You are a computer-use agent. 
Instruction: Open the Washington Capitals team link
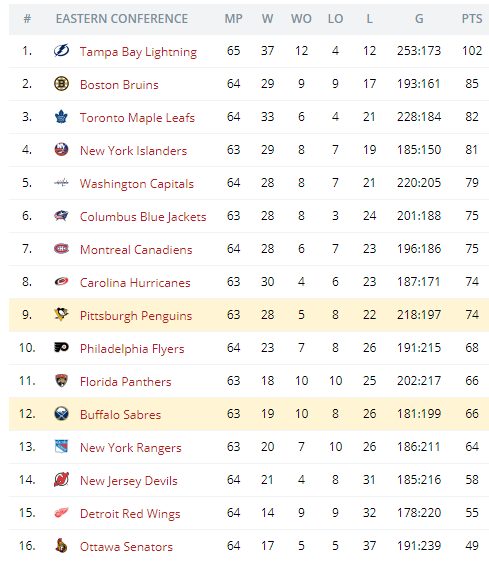(137, 184)
